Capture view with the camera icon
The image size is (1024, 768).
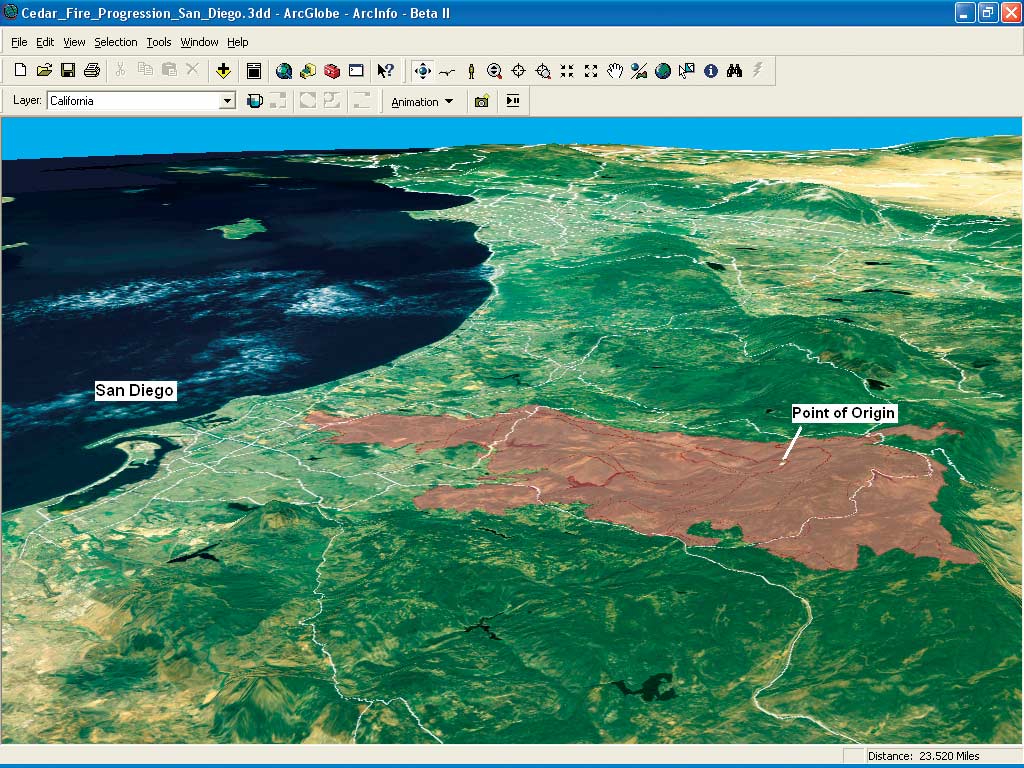pyautogui.click(x=482, y=101)
